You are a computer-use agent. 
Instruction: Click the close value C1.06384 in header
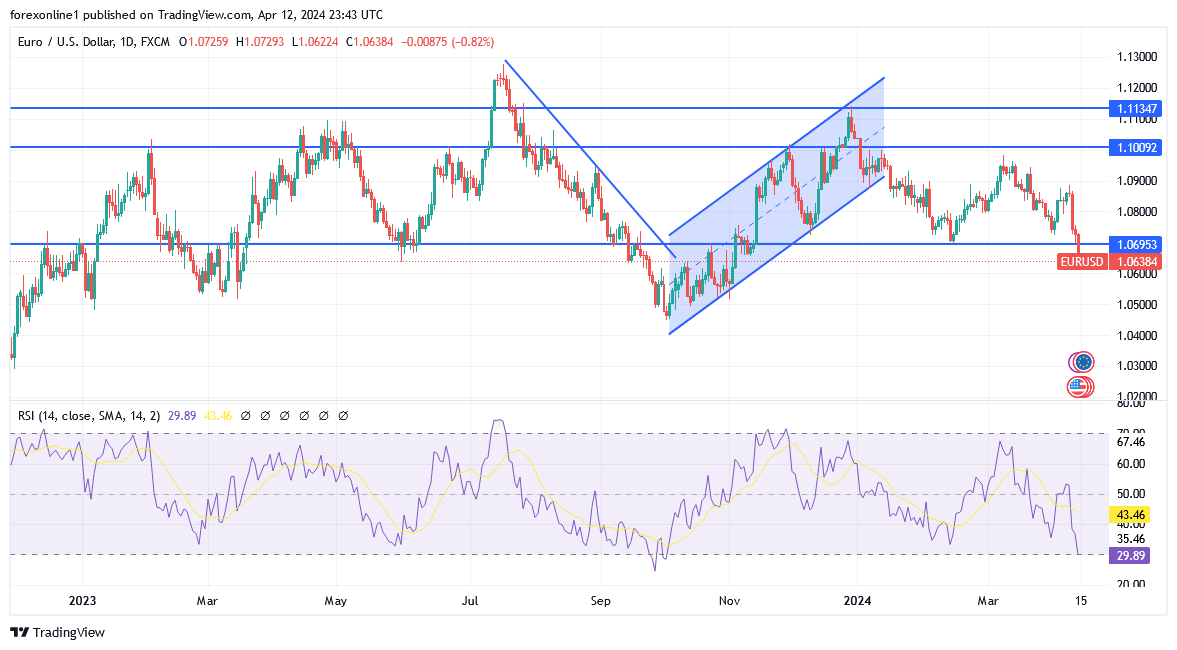[x=369, y=42]
